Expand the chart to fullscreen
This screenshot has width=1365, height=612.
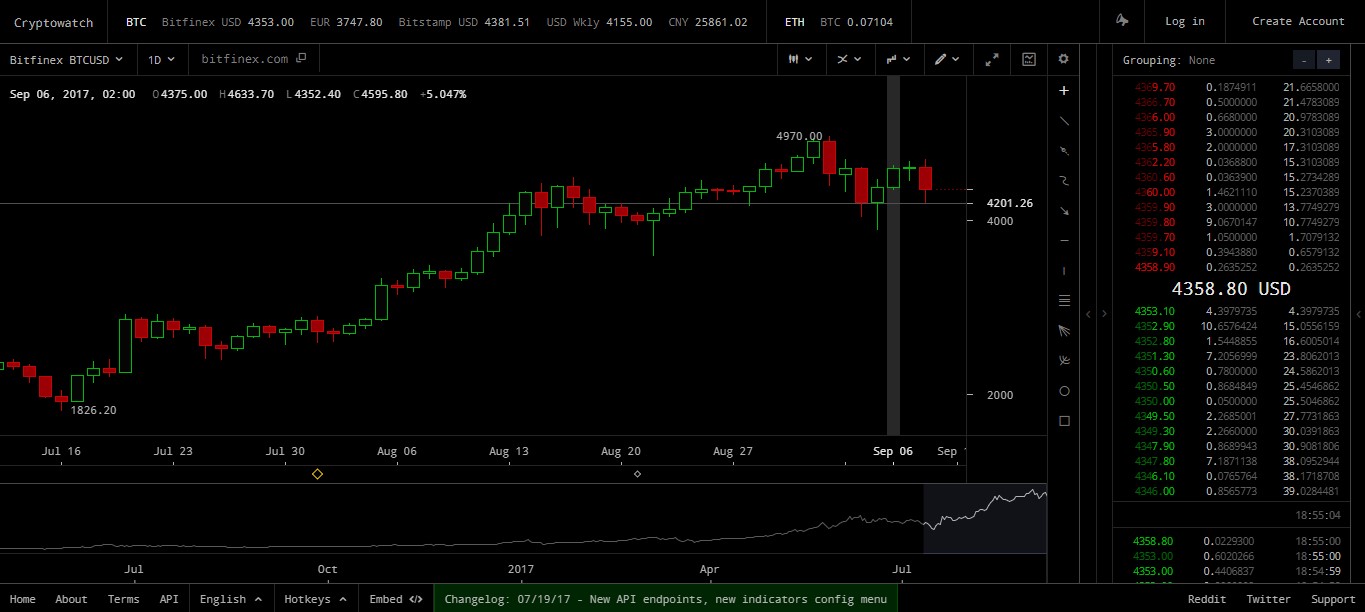pyautogui.click(x=992, y=59)
